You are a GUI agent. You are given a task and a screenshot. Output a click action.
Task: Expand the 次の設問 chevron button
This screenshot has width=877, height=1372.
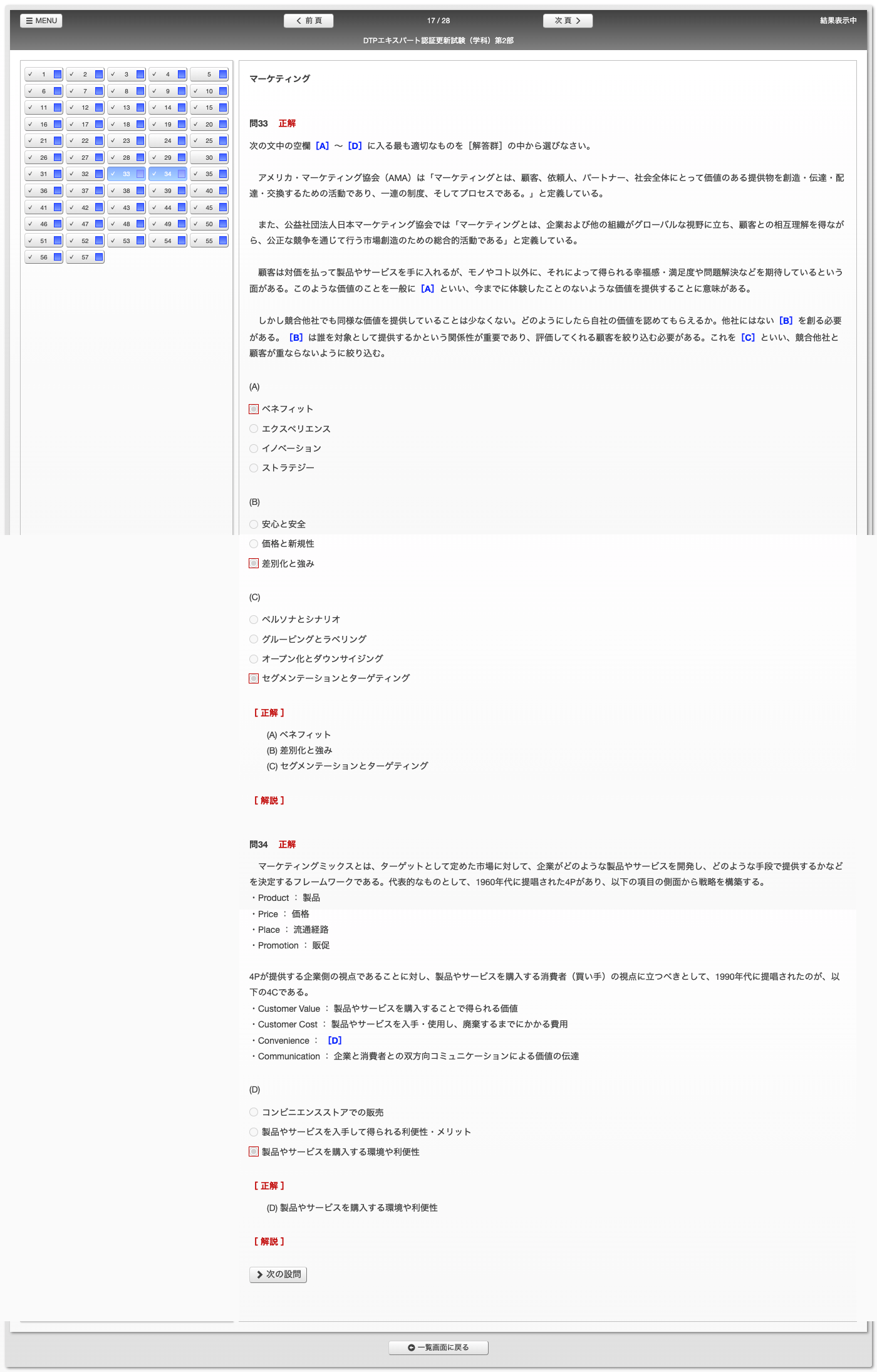click(278, 1274)
